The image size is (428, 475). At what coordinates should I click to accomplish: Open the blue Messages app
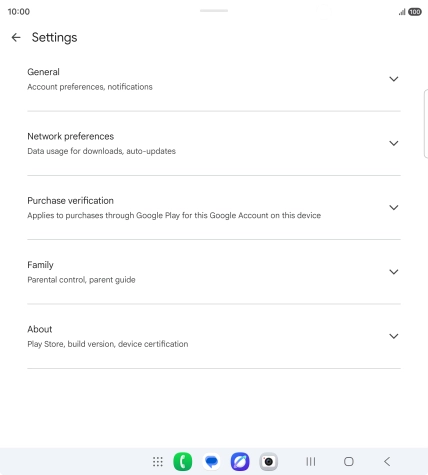point(211,462)
